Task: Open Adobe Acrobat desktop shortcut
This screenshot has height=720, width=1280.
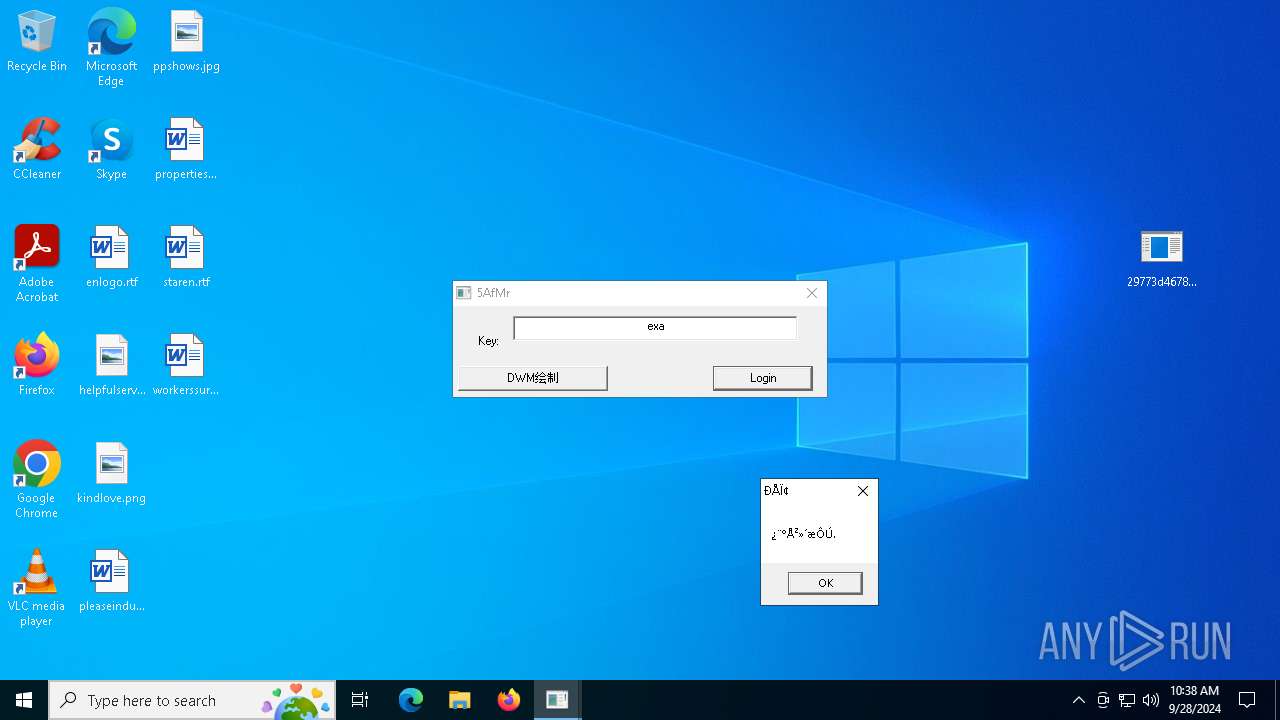Action: 37,264
